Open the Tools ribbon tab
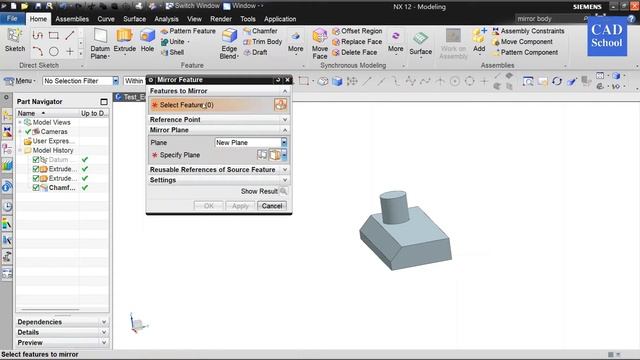This screenshot has width=640, height=360. [248, 19]
